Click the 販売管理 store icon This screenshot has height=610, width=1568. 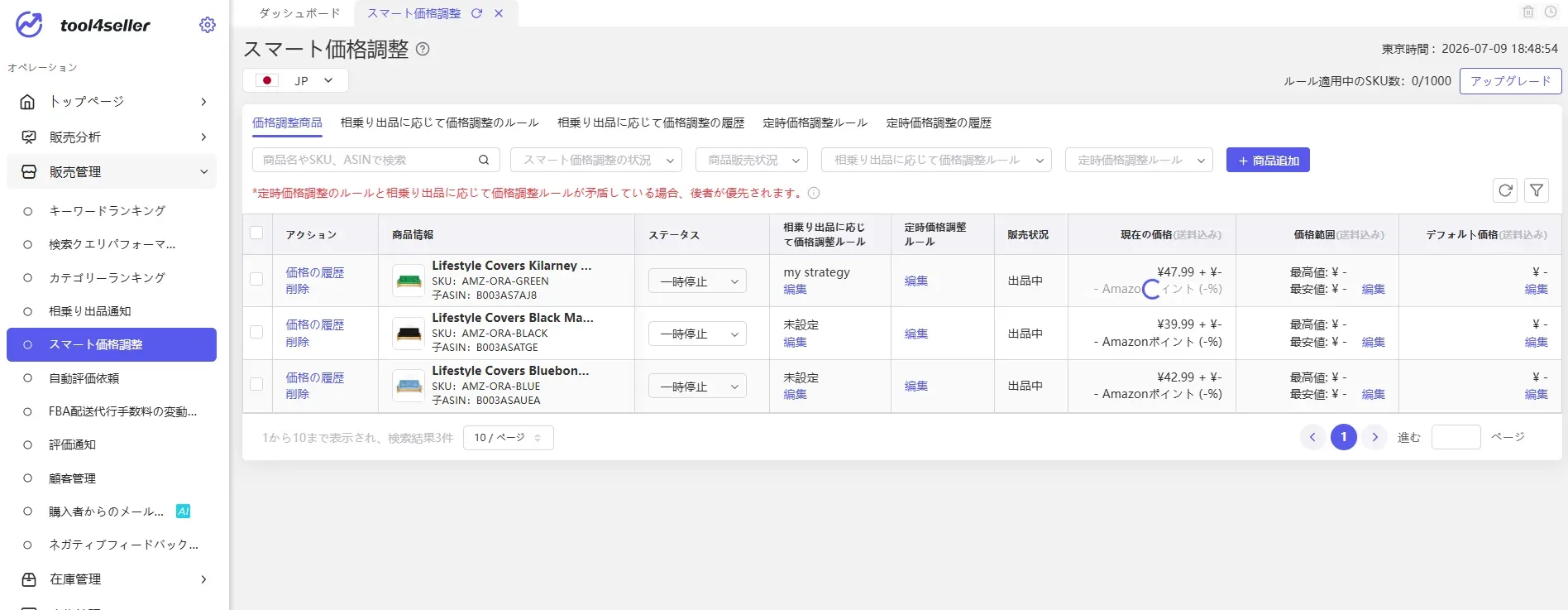[28, 171]
